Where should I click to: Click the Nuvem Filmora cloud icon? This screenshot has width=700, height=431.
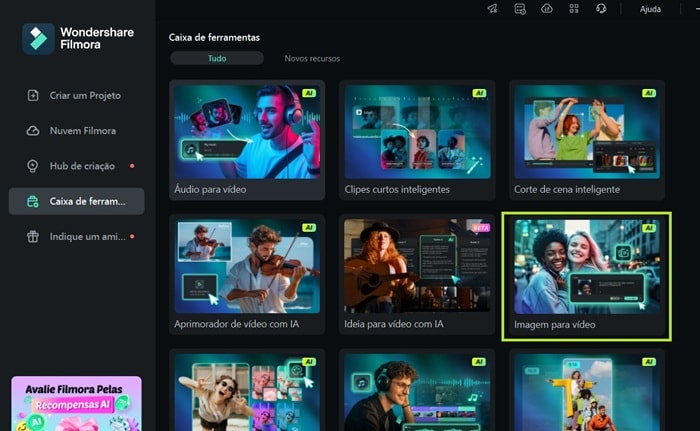(33, 130)
